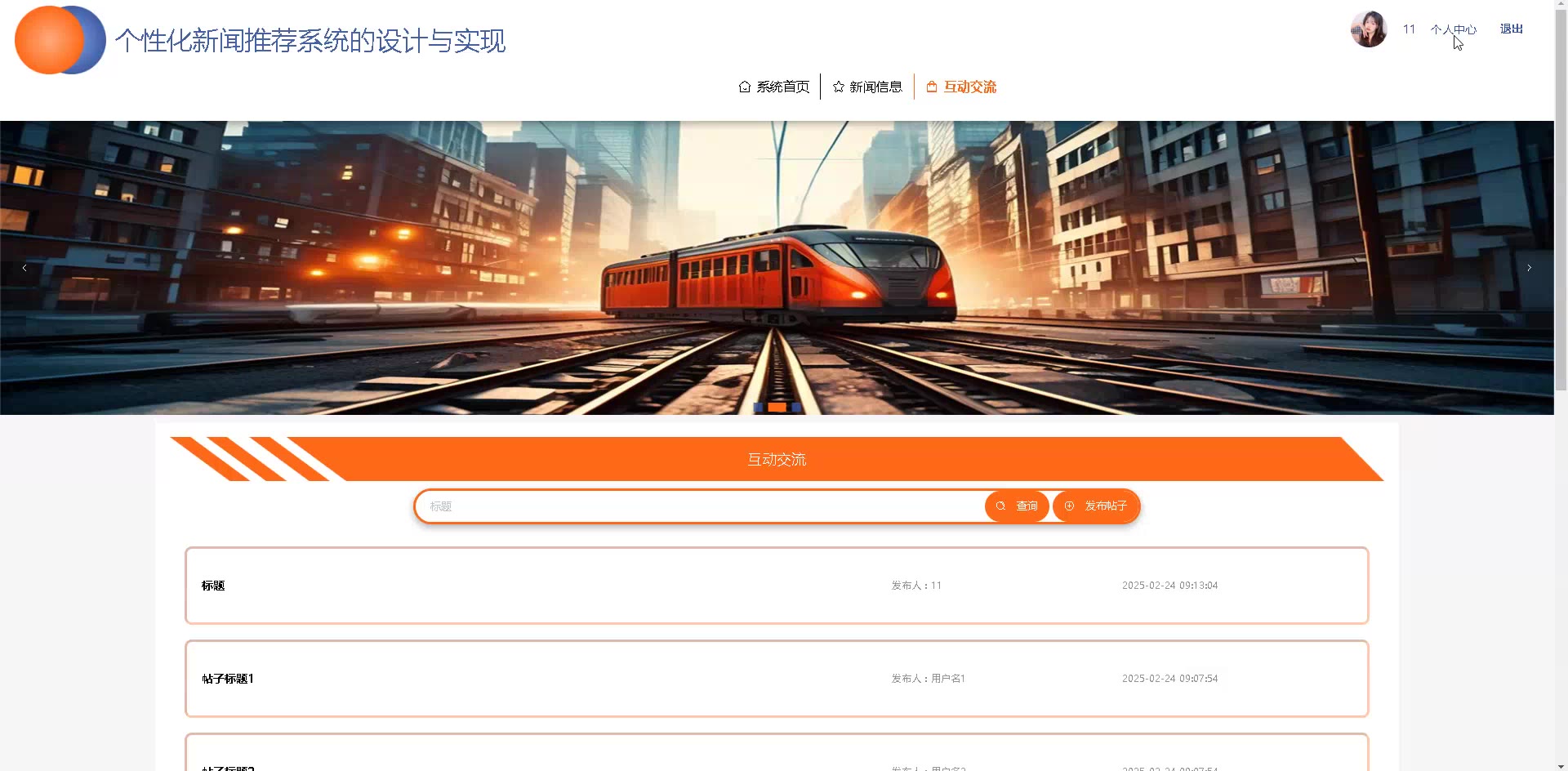Show the next banner slide
Viewport: 1568px width, 771px height.
[1529, 268]
